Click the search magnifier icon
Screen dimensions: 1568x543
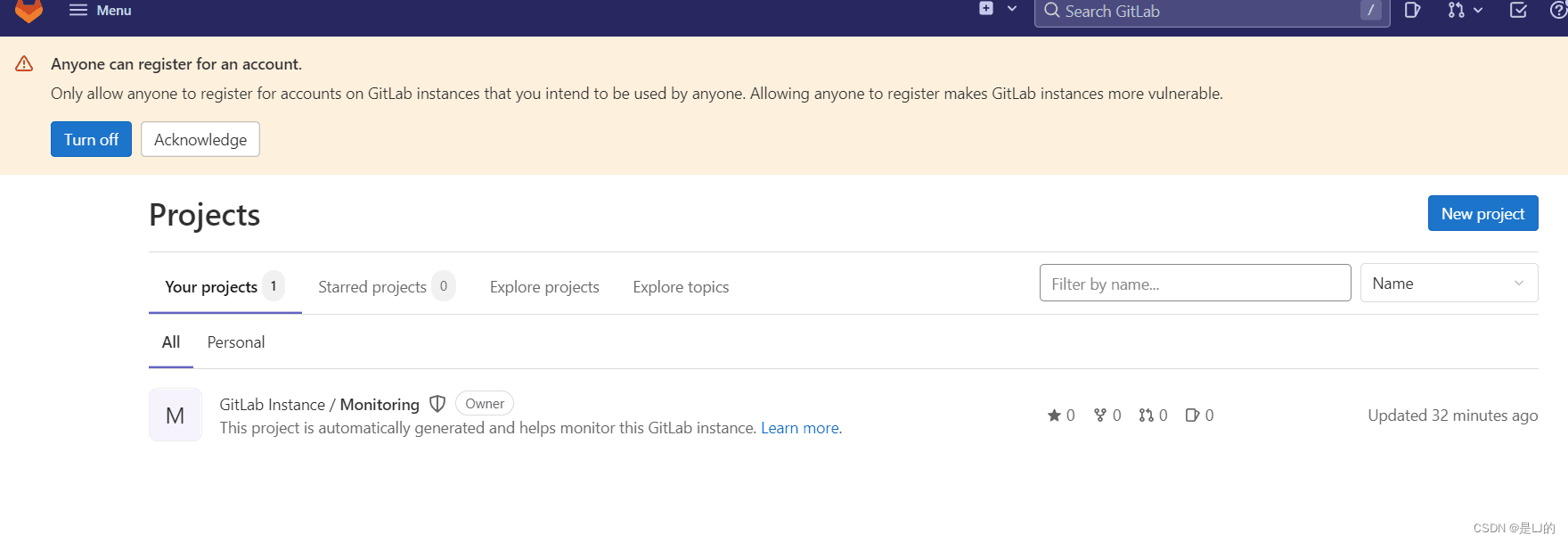[x=1052, y=11]
